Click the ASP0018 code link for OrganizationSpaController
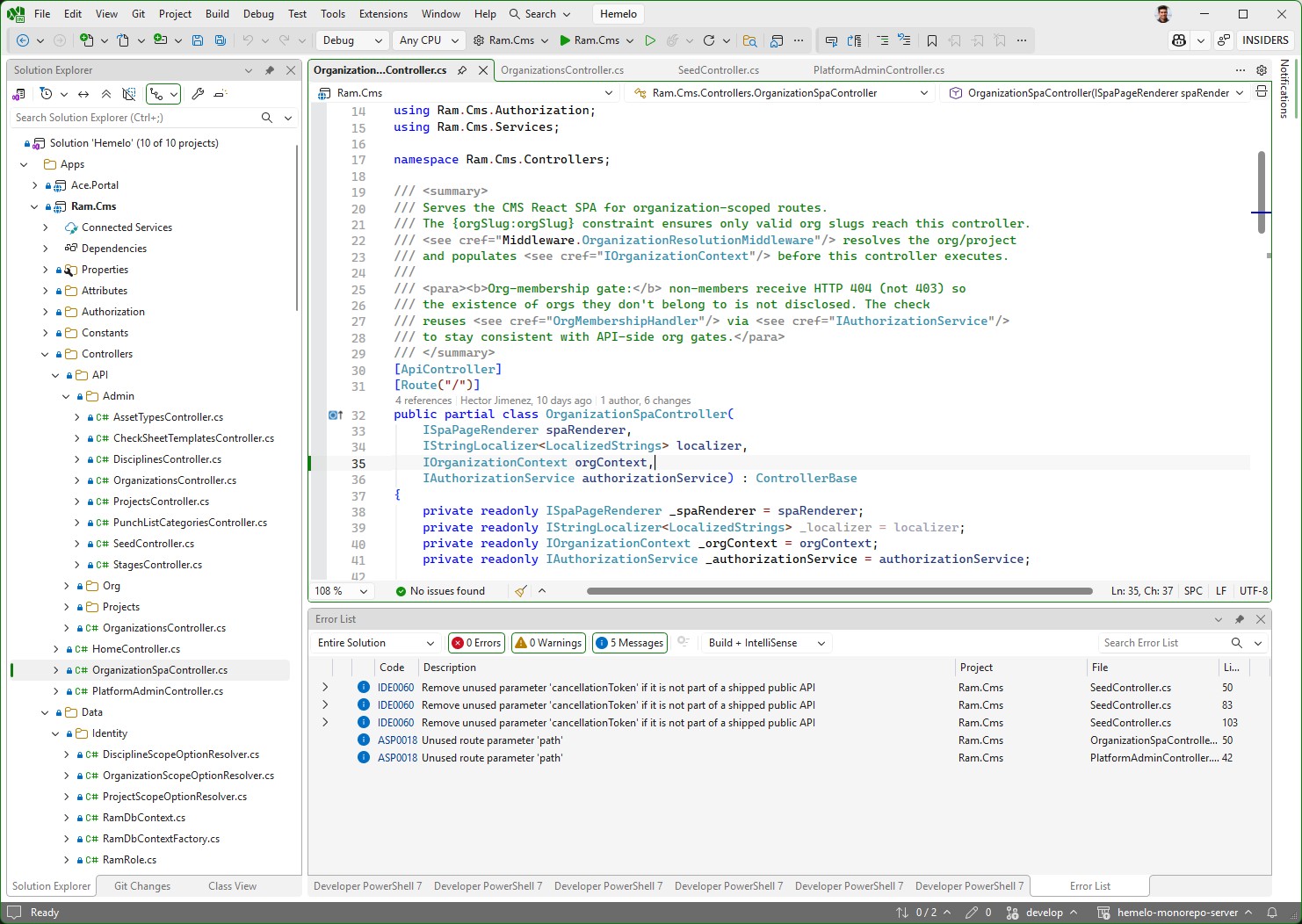 tap(397, 740)
